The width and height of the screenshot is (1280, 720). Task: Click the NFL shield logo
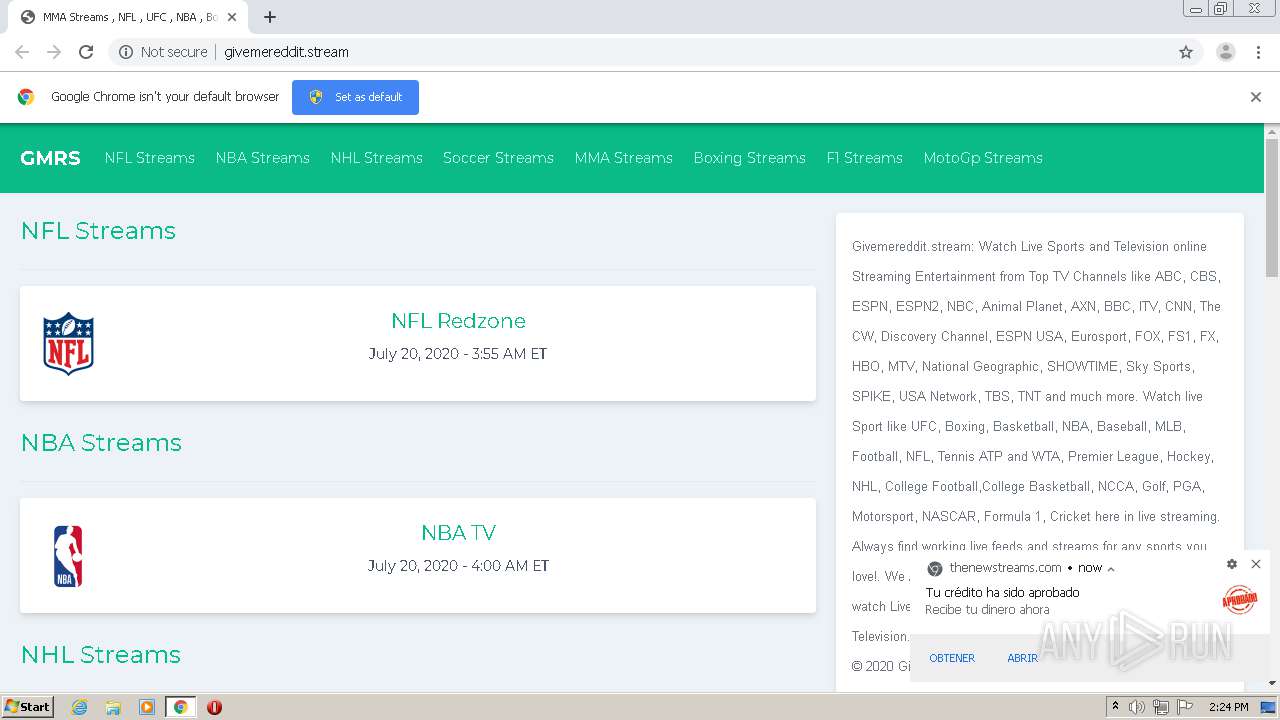pyautogui.click(x=69, y=344)
